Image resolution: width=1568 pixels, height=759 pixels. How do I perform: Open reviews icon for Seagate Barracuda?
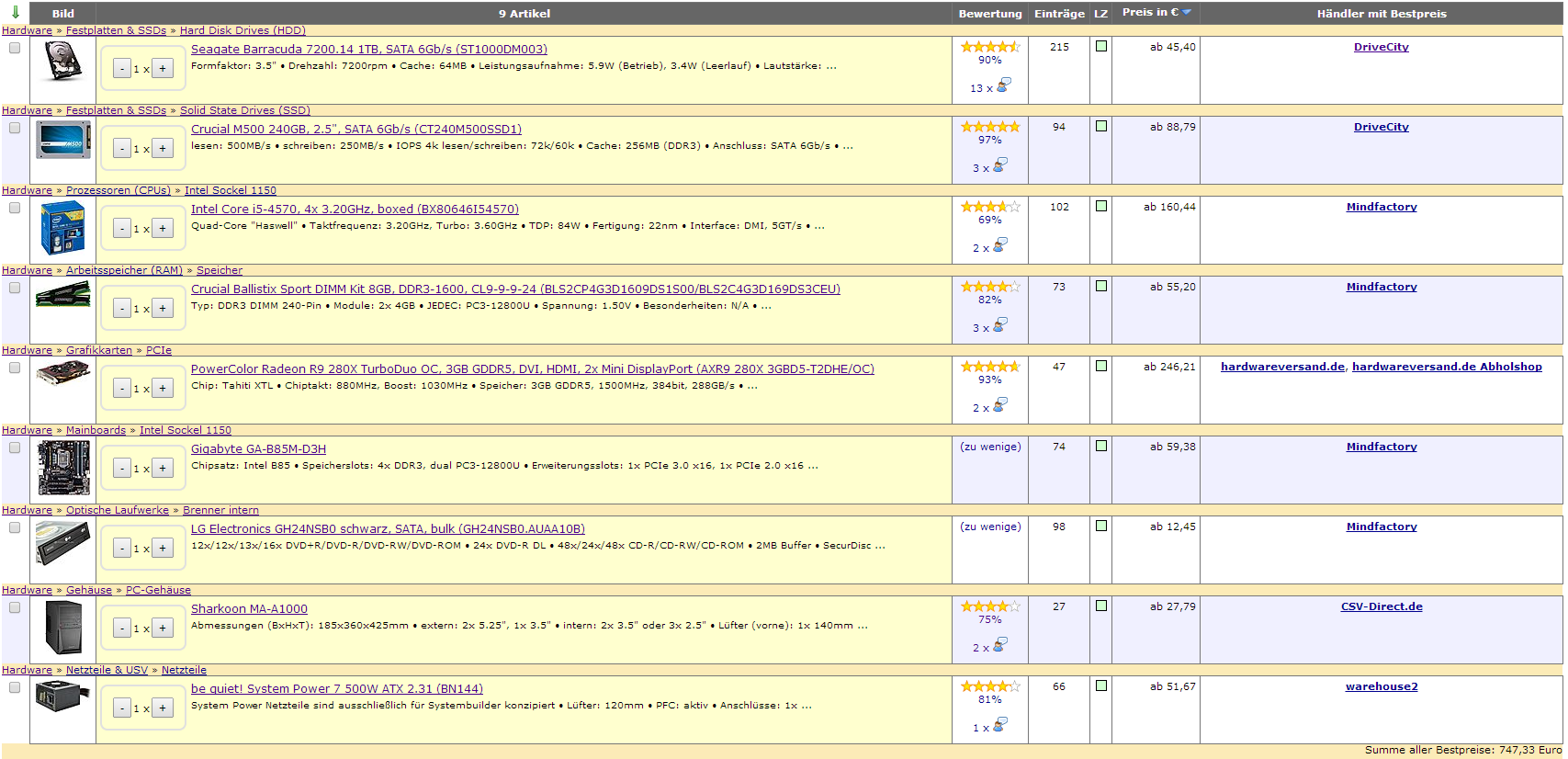[1003, 85]
